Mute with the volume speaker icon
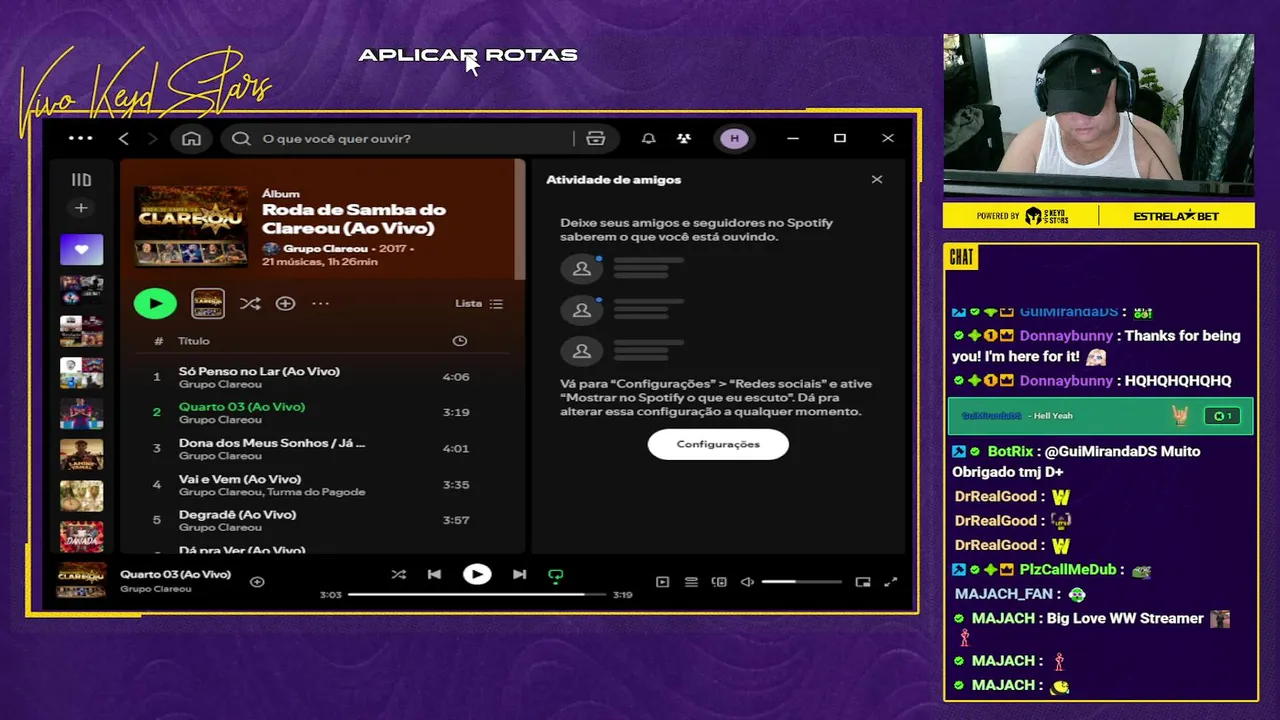 pyautogui.click(x=747, y=582)
